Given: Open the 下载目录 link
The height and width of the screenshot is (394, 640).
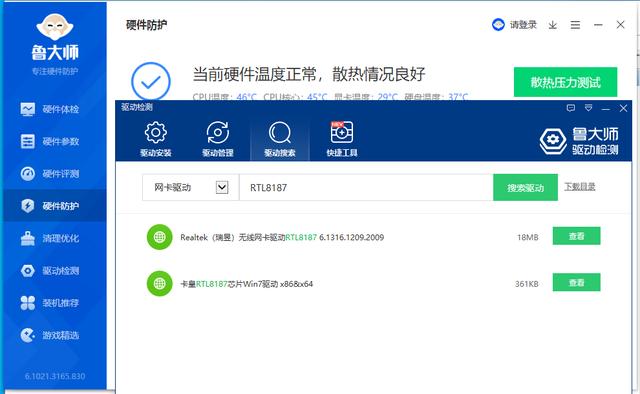Looking at the screenshot, I should [x=580, y=187].
